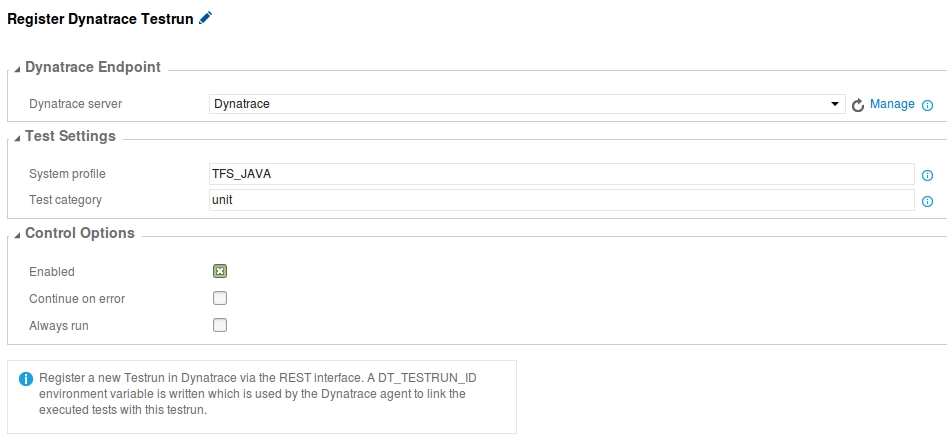The width and height of the screenshot is (947, 438).
Task: Click the blue info icon in the description box
Action: (26, 379)
